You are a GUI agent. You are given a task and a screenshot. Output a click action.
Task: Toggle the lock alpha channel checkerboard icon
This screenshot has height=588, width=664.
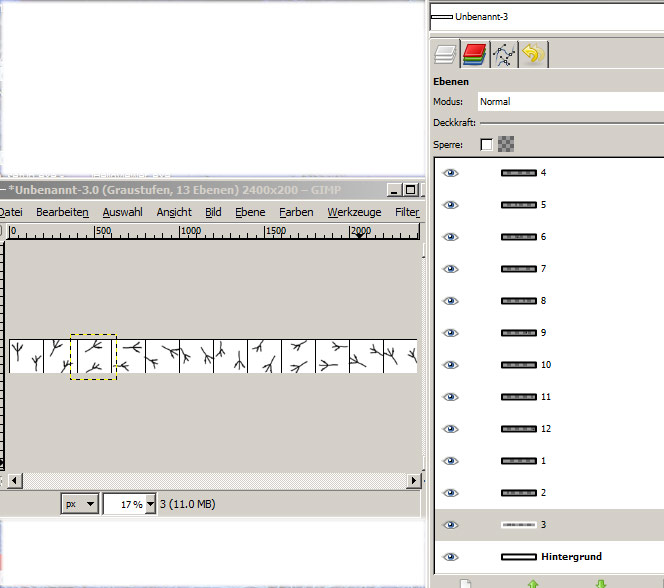(507, 144)
